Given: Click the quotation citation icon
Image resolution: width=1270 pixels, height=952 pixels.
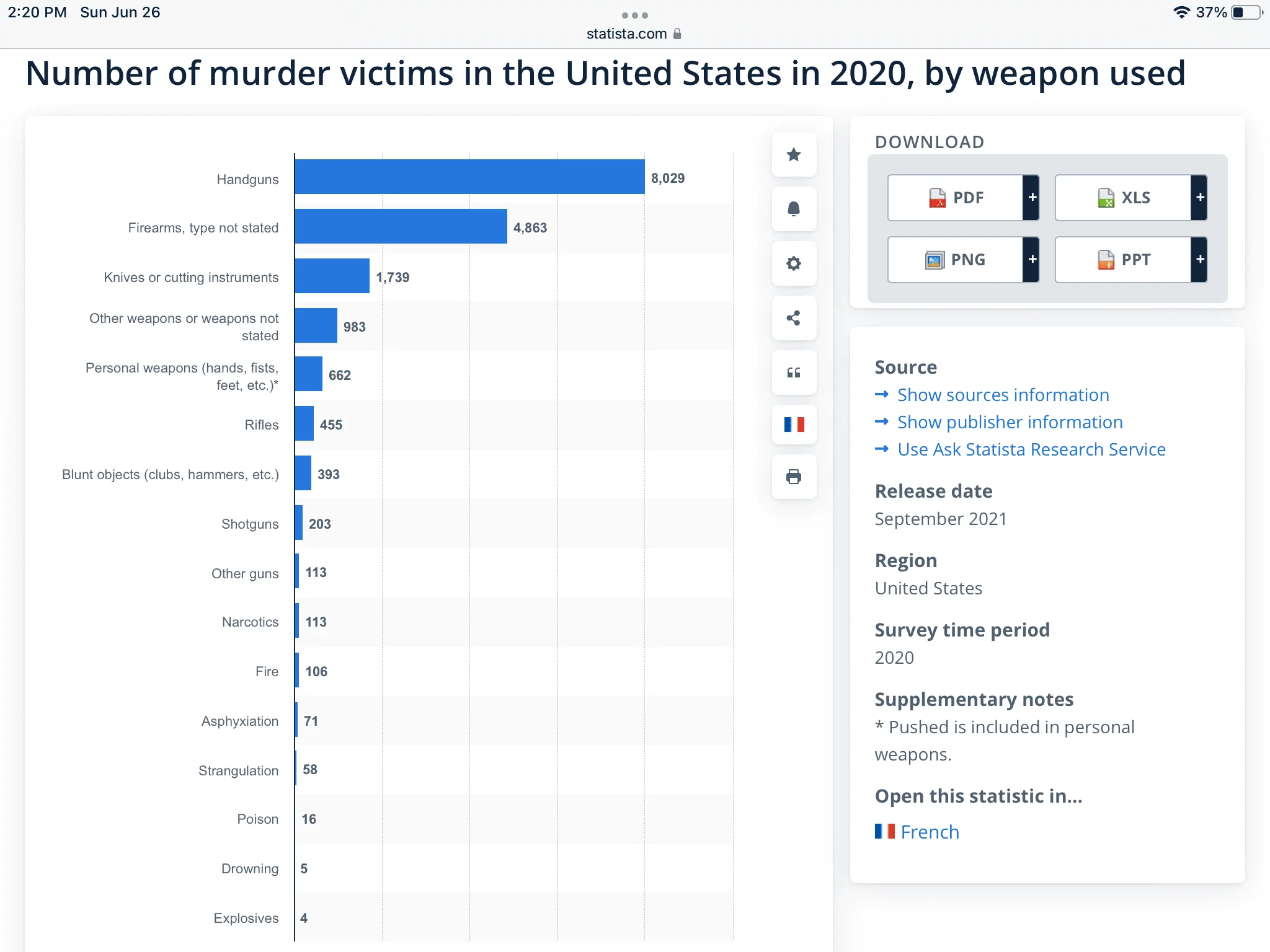Looking at the screenshot, I should point(794,372).
